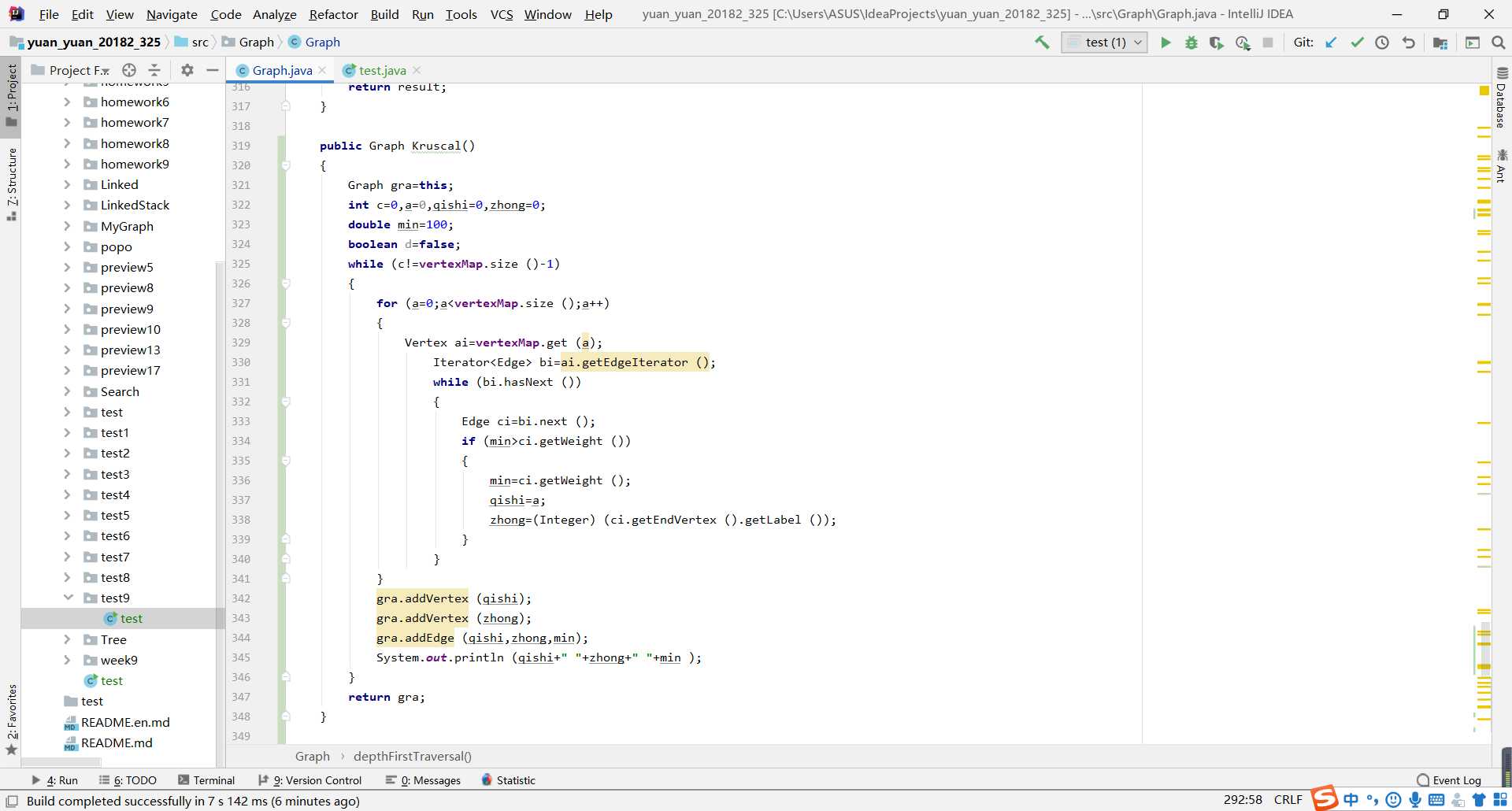Viewport: 1512px width, 811px height.
Task: Expand the homework6 folder
Action: (x=67, y=102)
